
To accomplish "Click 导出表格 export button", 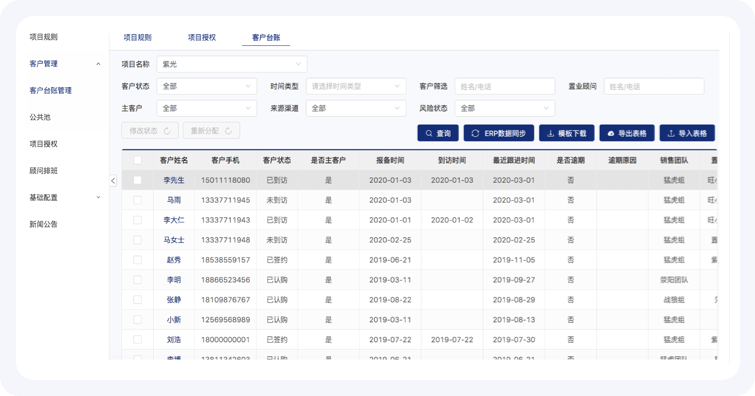I will 626,133.
